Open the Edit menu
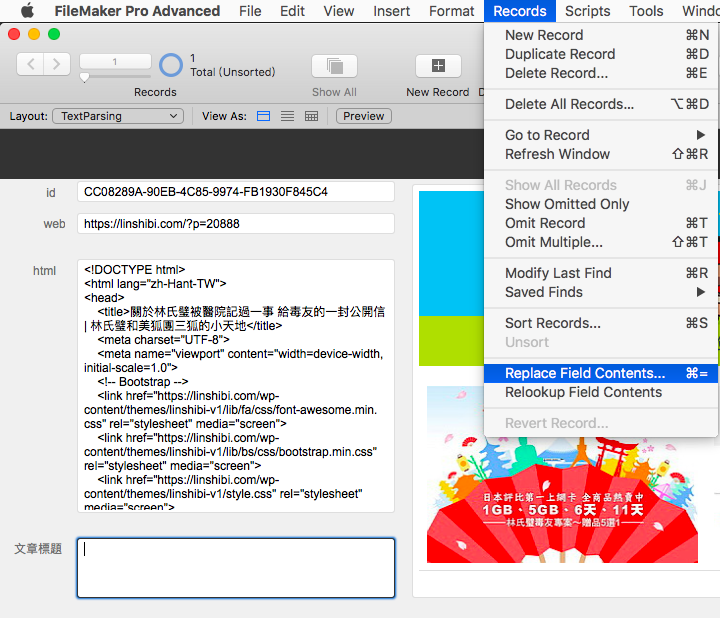720x618 pixels. click(x=292, y=11)
